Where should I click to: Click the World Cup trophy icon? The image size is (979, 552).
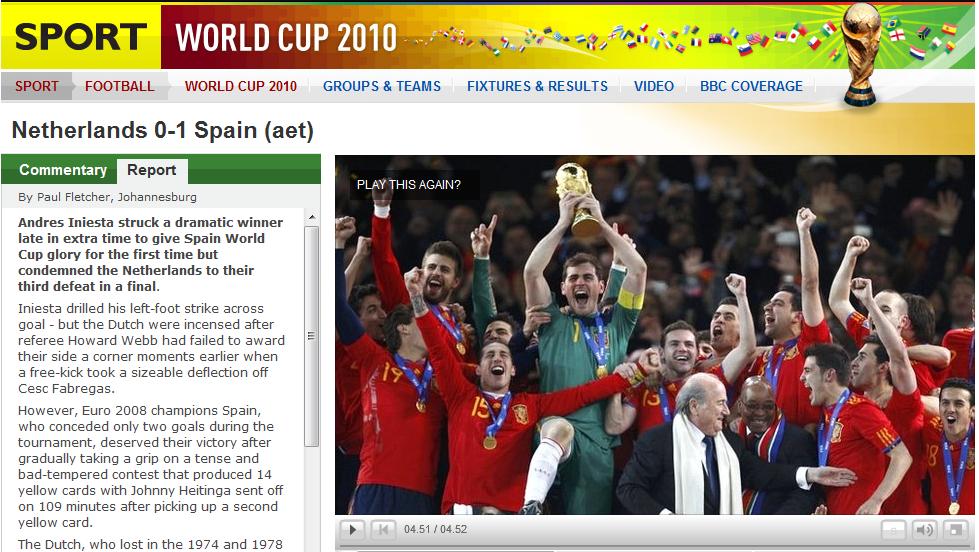coord(860,54)
